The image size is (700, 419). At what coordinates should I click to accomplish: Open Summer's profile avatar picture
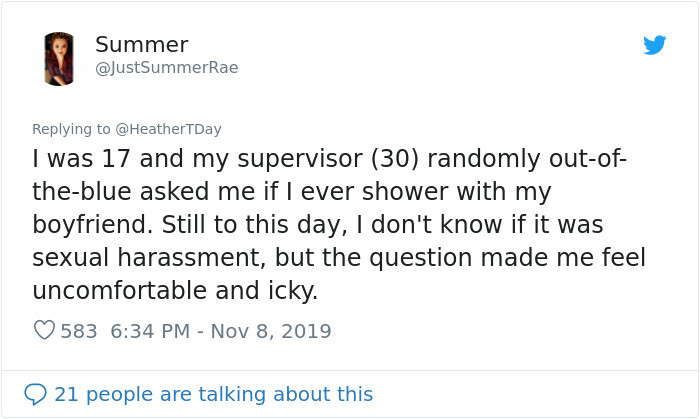[59, 58]
